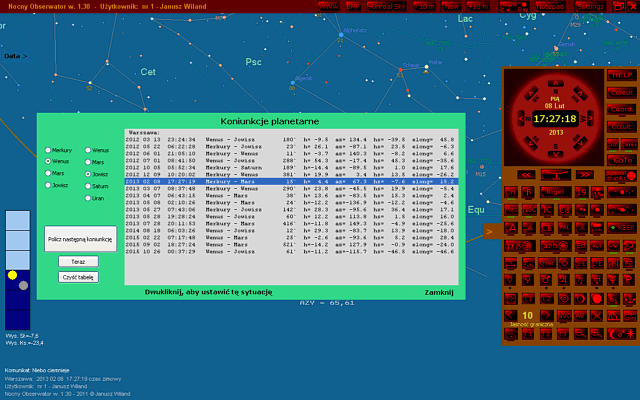Open Notepad from the top bar
The height and width of the screenshot is (400, 640).
[x=550, y=6]
